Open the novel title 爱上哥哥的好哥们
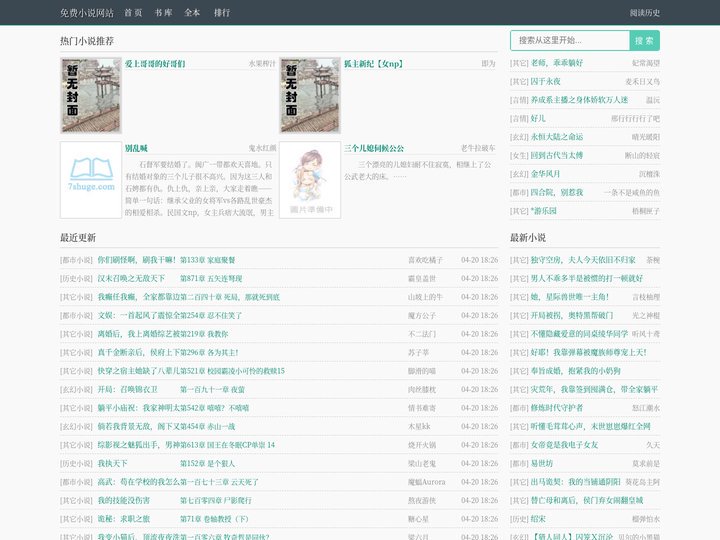 [x=155, y=64]
